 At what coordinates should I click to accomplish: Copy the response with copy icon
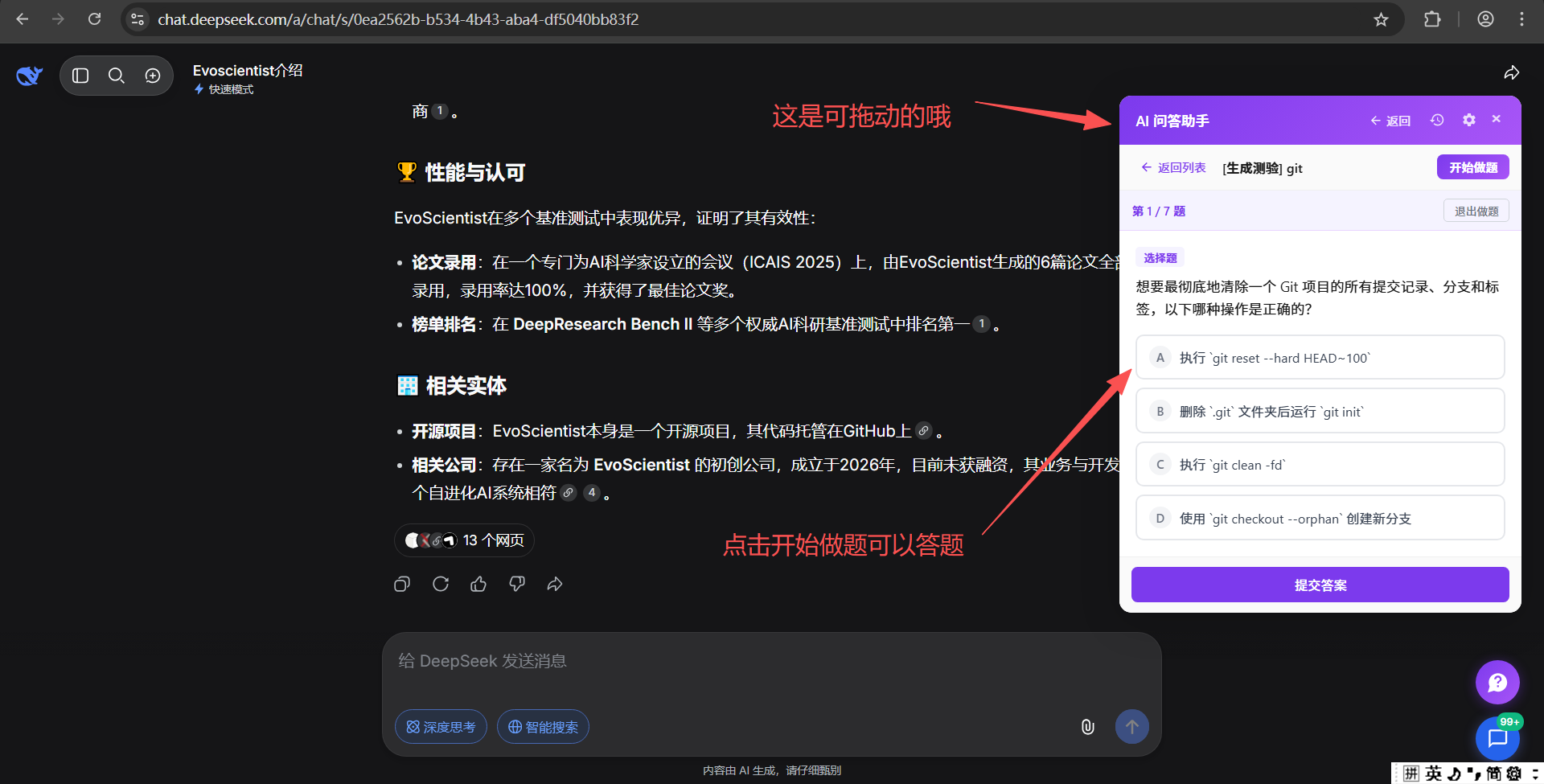402,584
